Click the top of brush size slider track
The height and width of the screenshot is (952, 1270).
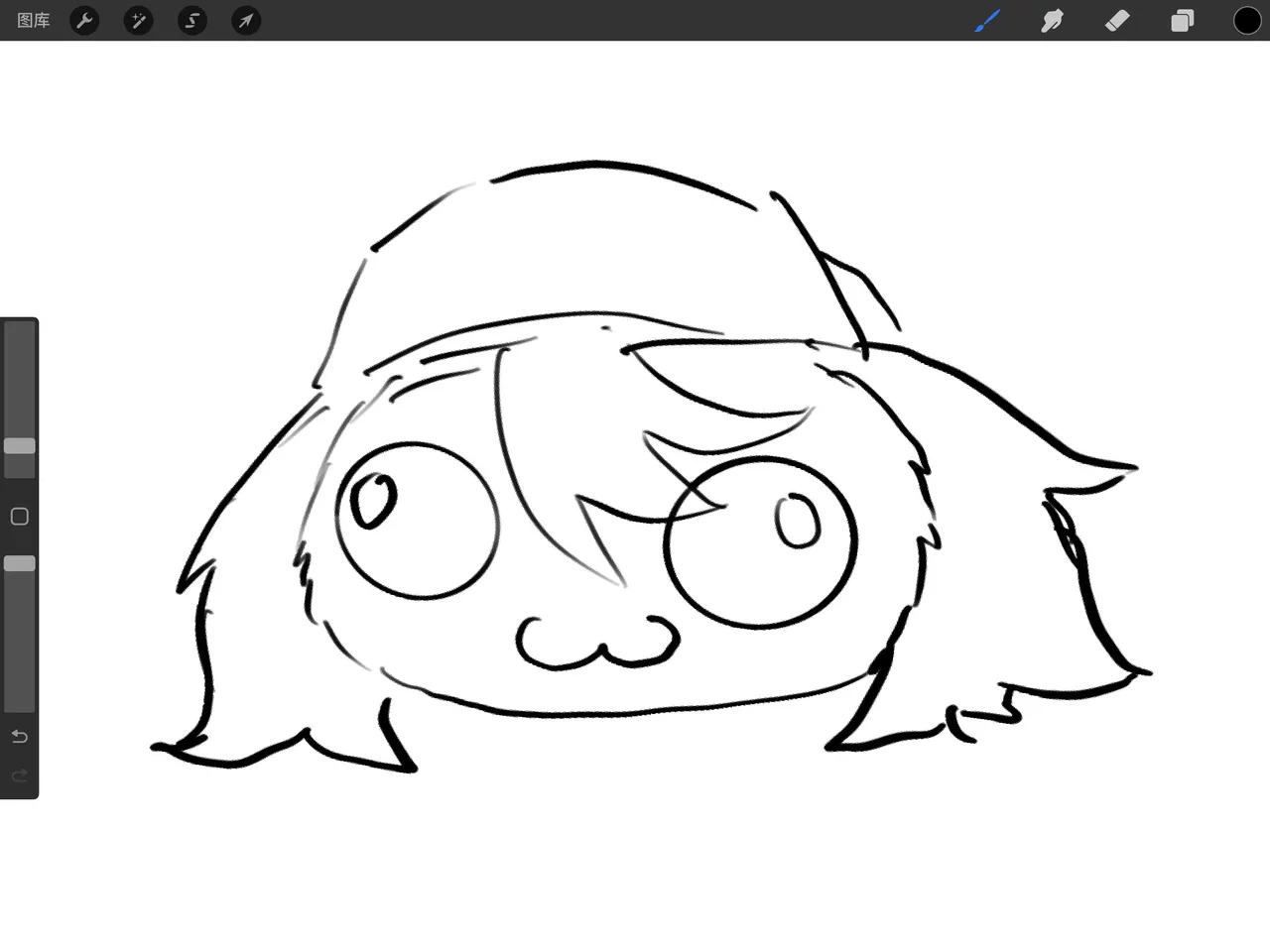tap(20, 329)
